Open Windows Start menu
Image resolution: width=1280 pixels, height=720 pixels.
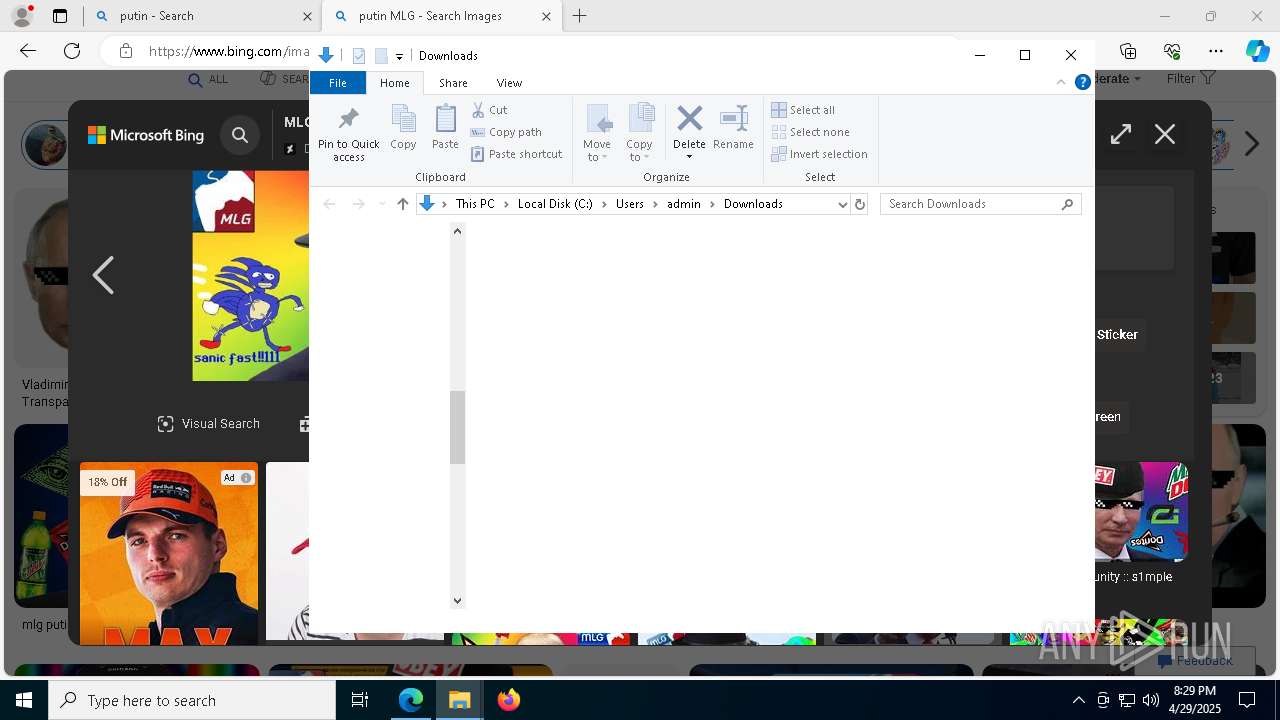pos(24,700)
